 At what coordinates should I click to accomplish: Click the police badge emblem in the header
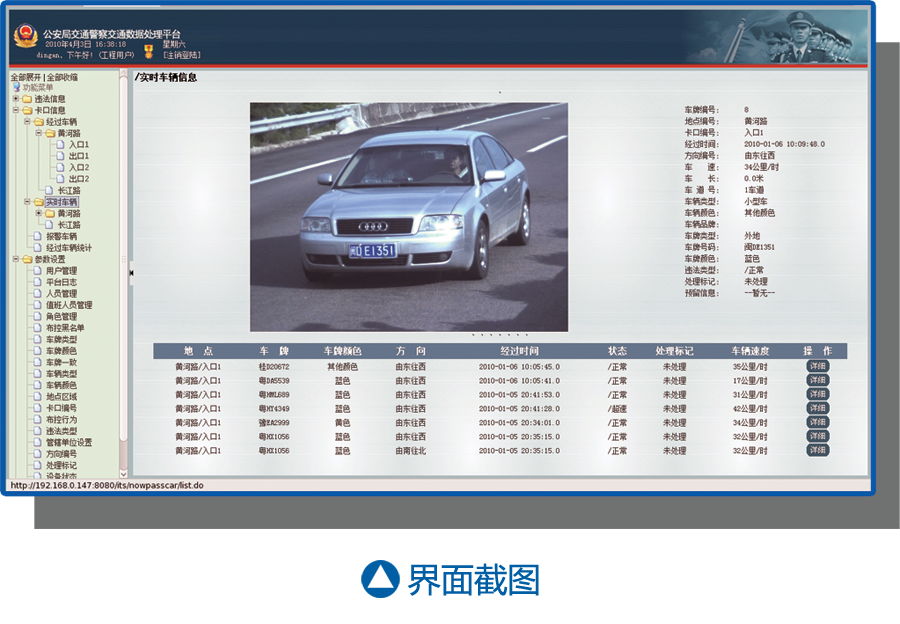coord(25,37)
